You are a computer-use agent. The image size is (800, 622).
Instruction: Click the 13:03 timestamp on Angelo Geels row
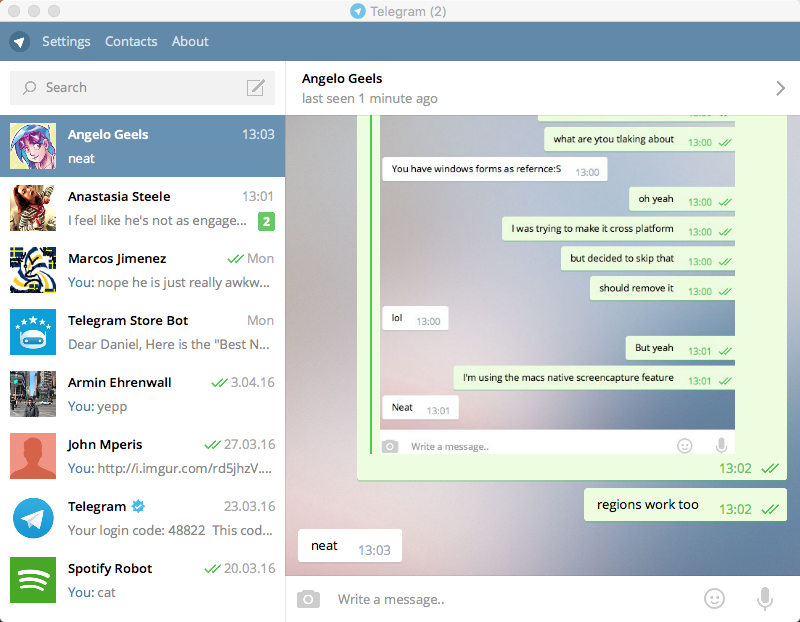click(258, 134)
